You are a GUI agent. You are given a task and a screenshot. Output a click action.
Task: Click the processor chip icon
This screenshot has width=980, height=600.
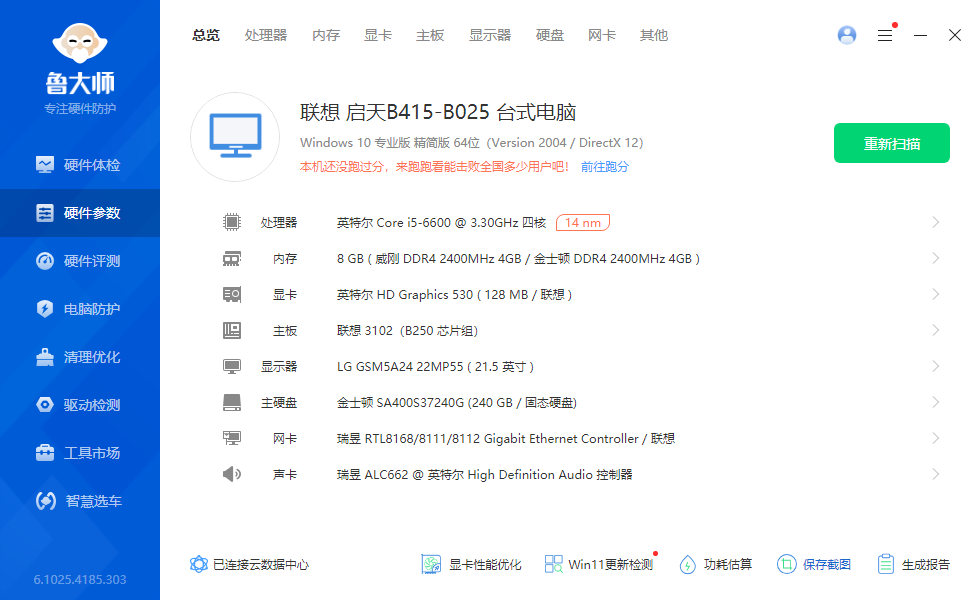[232, 222]
